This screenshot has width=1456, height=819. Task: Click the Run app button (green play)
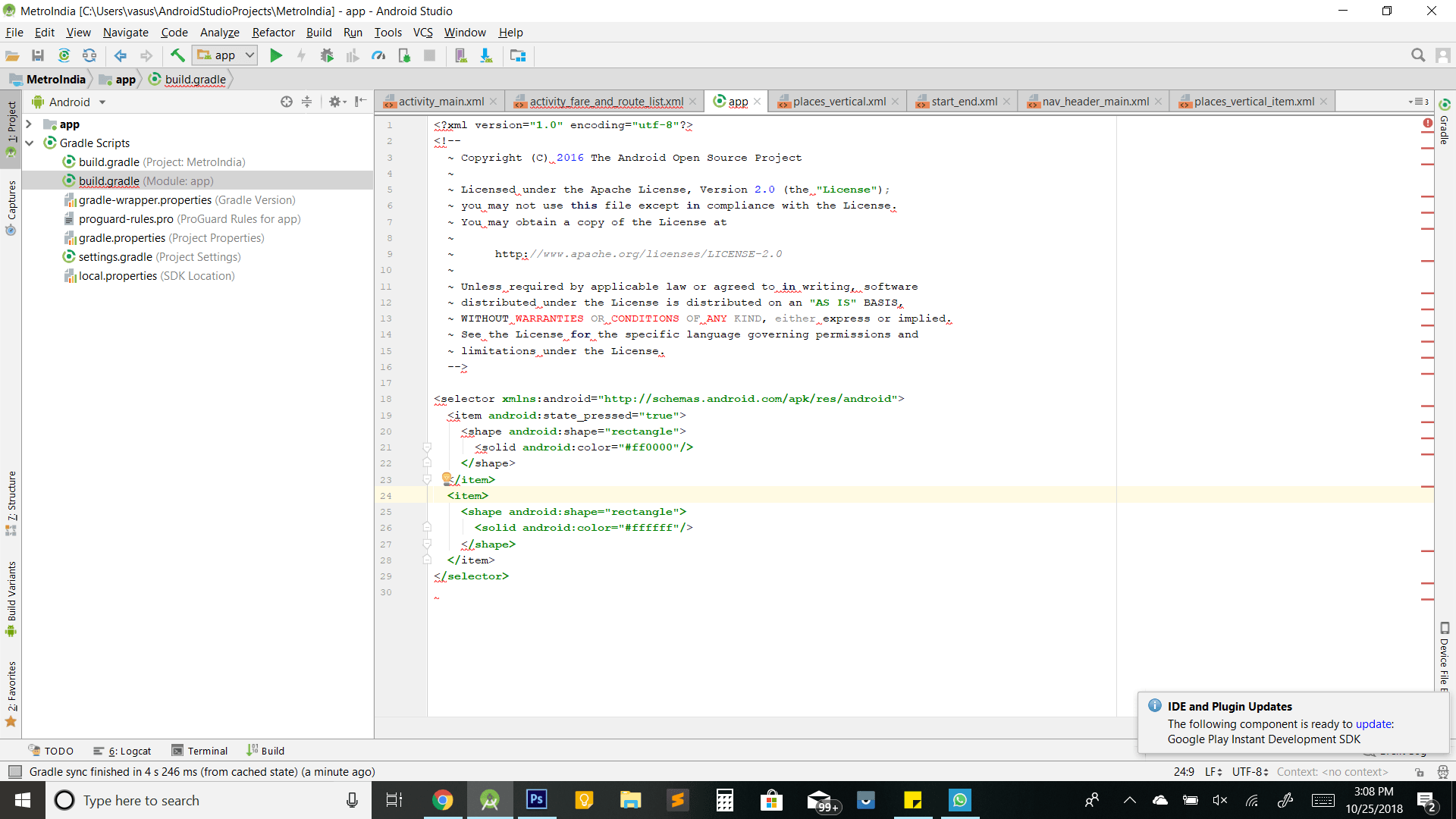point(275,55)
